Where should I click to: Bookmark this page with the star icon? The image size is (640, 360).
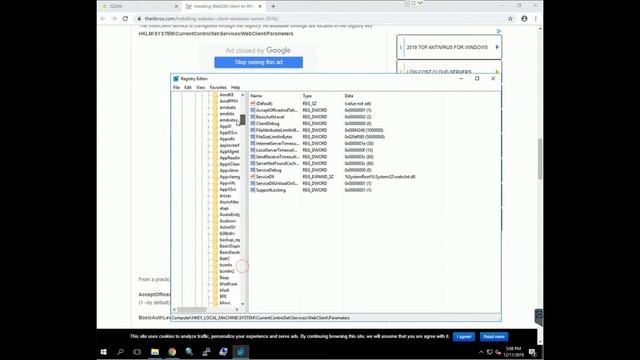[510, 19]
